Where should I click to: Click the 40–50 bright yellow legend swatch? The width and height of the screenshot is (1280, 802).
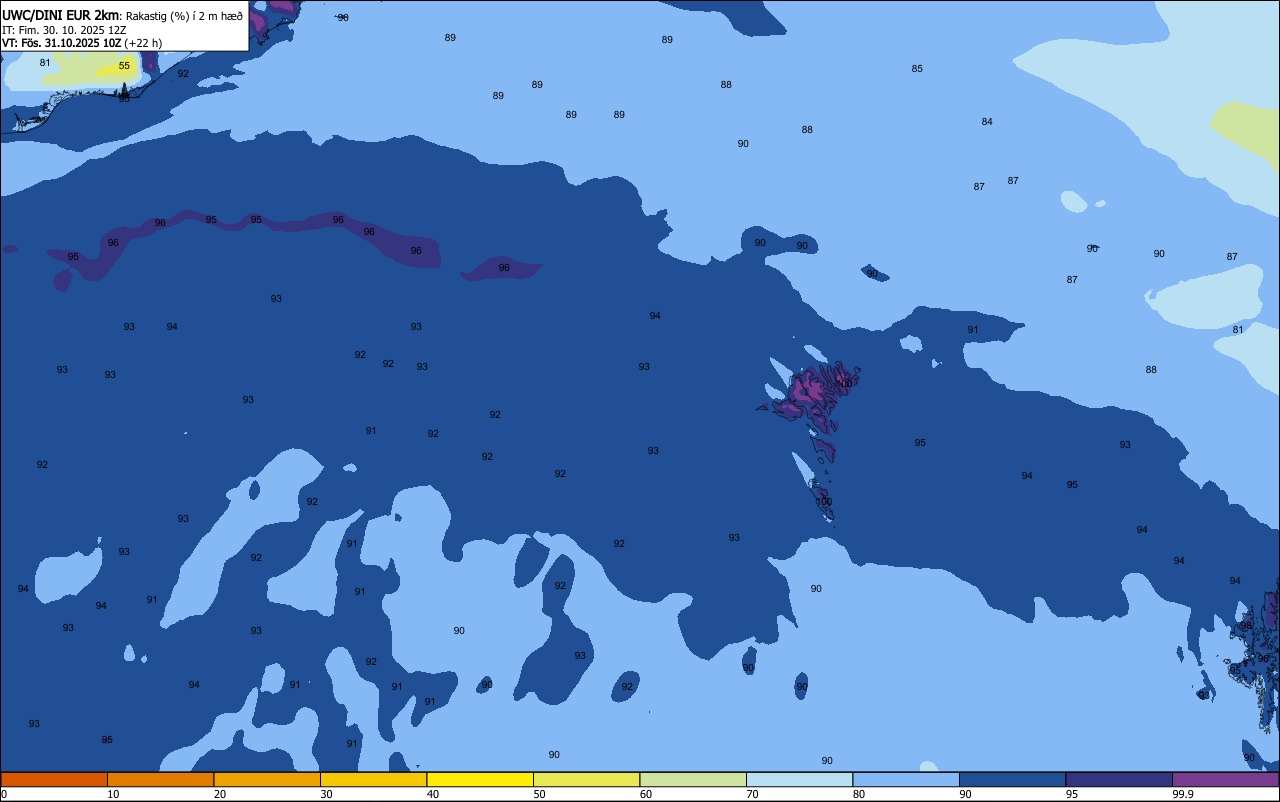pos(480,779)
